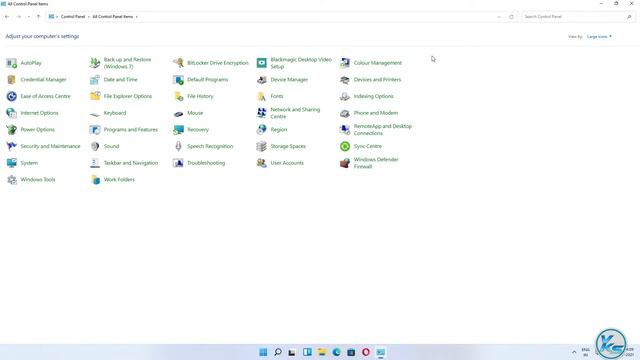Open the System icon
This screenshot has height=360, width=640.
(12, 163)
